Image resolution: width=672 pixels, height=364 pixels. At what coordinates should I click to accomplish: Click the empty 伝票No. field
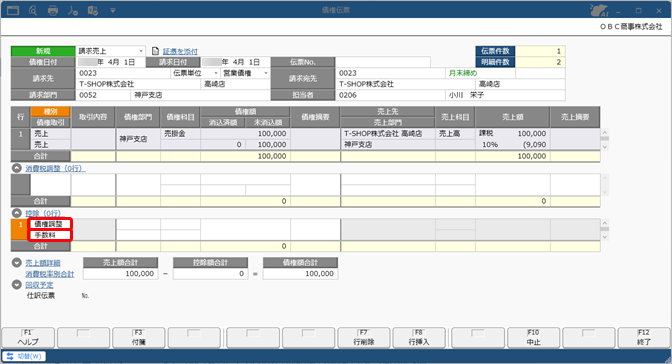(x=383, y=62)
